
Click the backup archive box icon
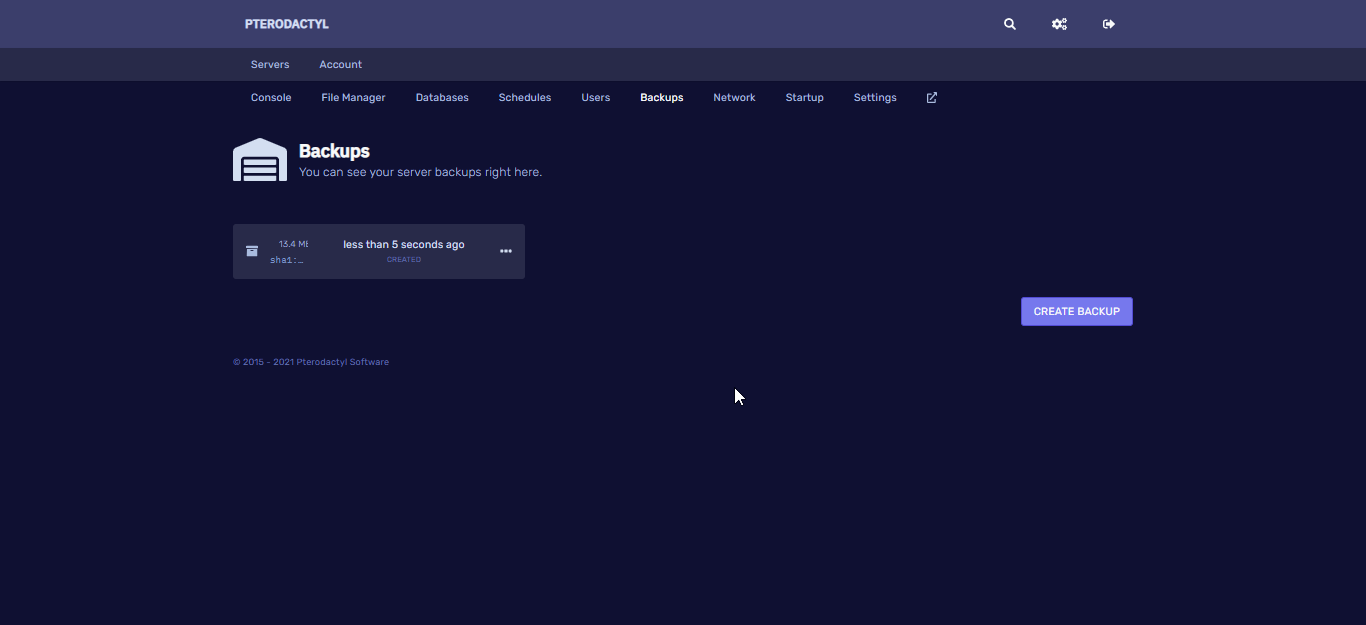click(x=252, y=251)
